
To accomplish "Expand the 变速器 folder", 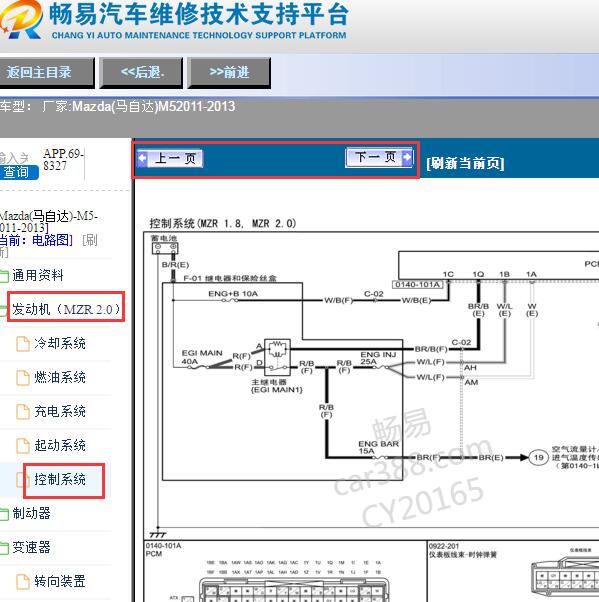I will tap(31, 547).
